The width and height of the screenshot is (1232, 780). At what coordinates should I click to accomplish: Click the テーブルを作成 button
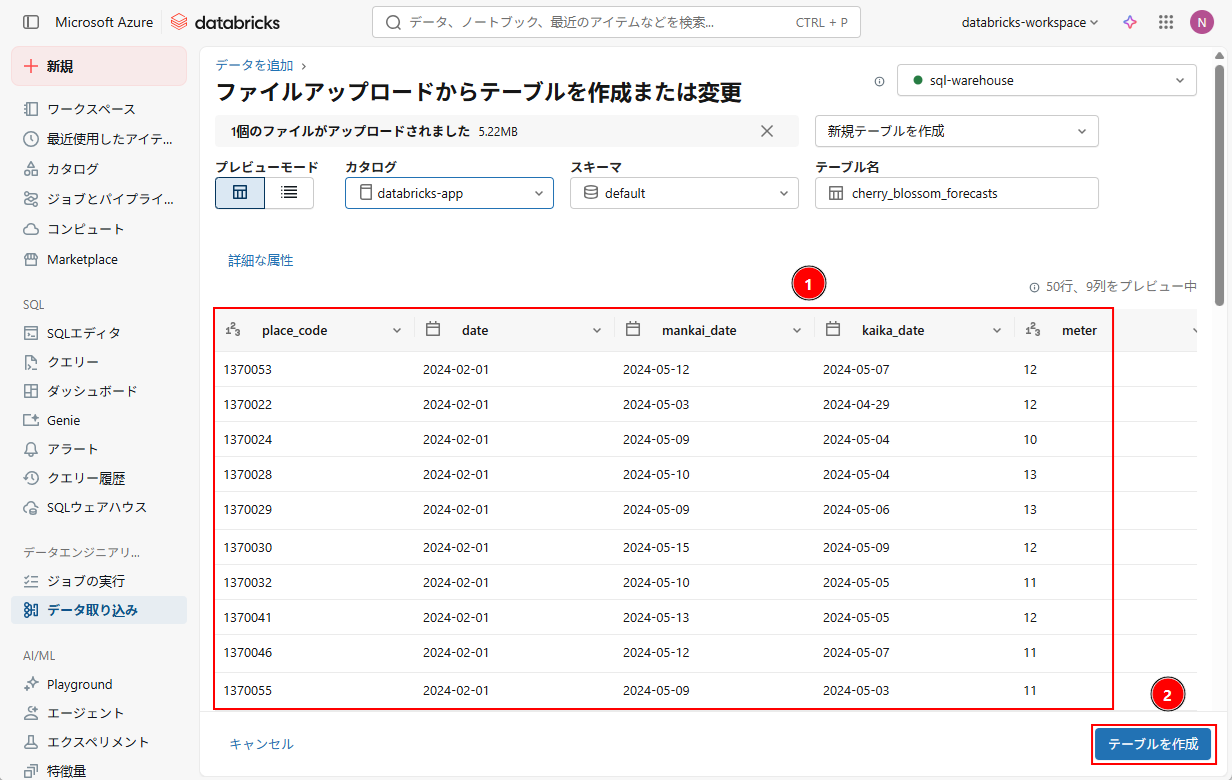(1153, 744)
